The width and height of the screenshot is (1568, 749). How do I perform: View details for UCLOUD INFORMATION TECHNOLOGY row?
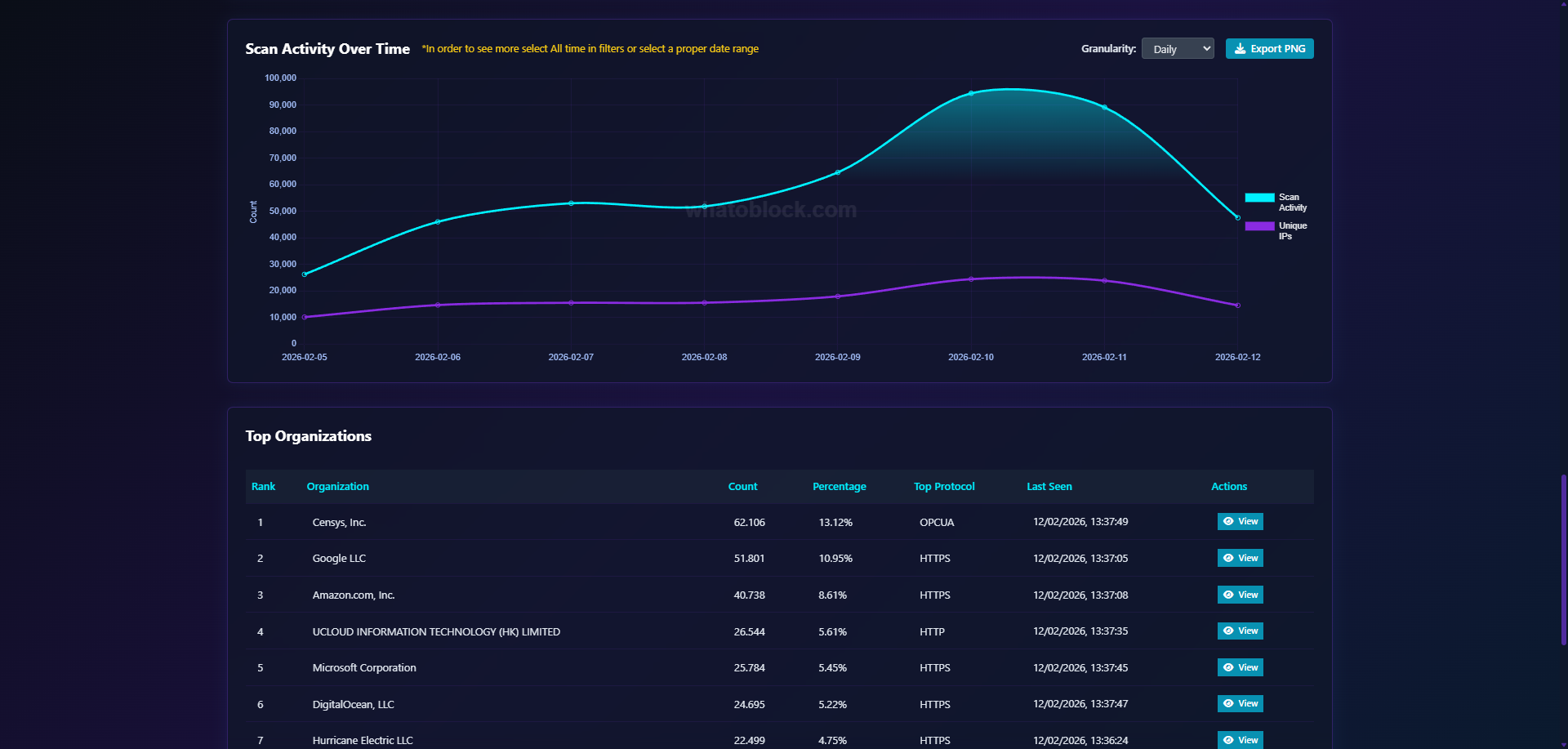(1240, 631)
